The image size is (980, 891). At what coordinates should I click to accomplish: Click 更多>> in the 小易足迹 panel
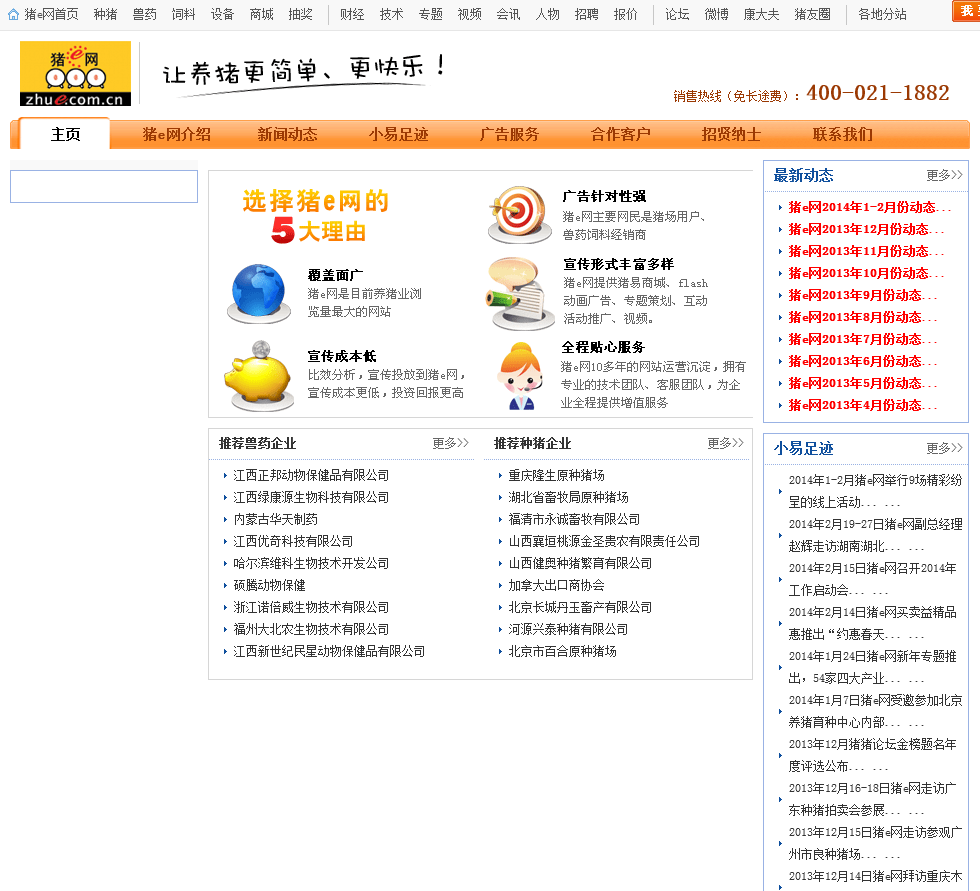coord(944,449)
